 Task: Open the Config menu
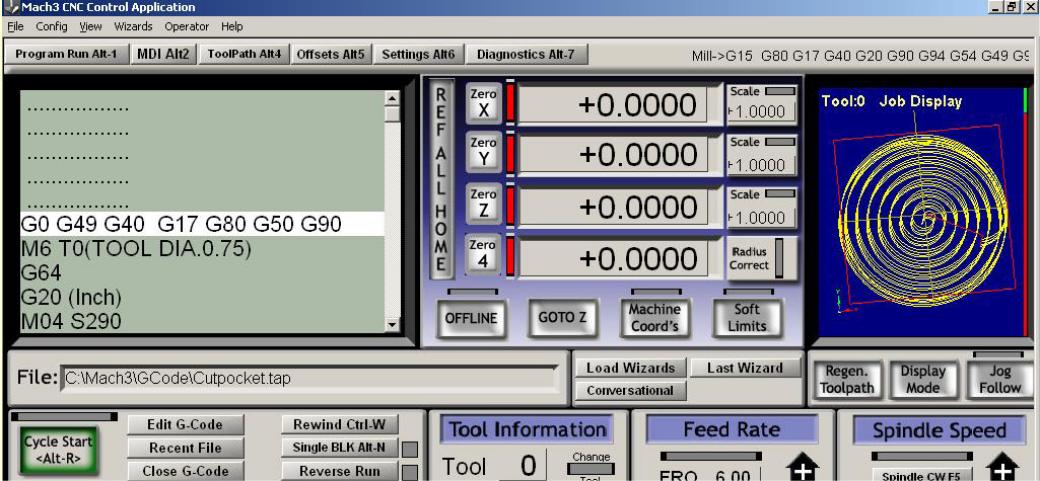(52, 27)
